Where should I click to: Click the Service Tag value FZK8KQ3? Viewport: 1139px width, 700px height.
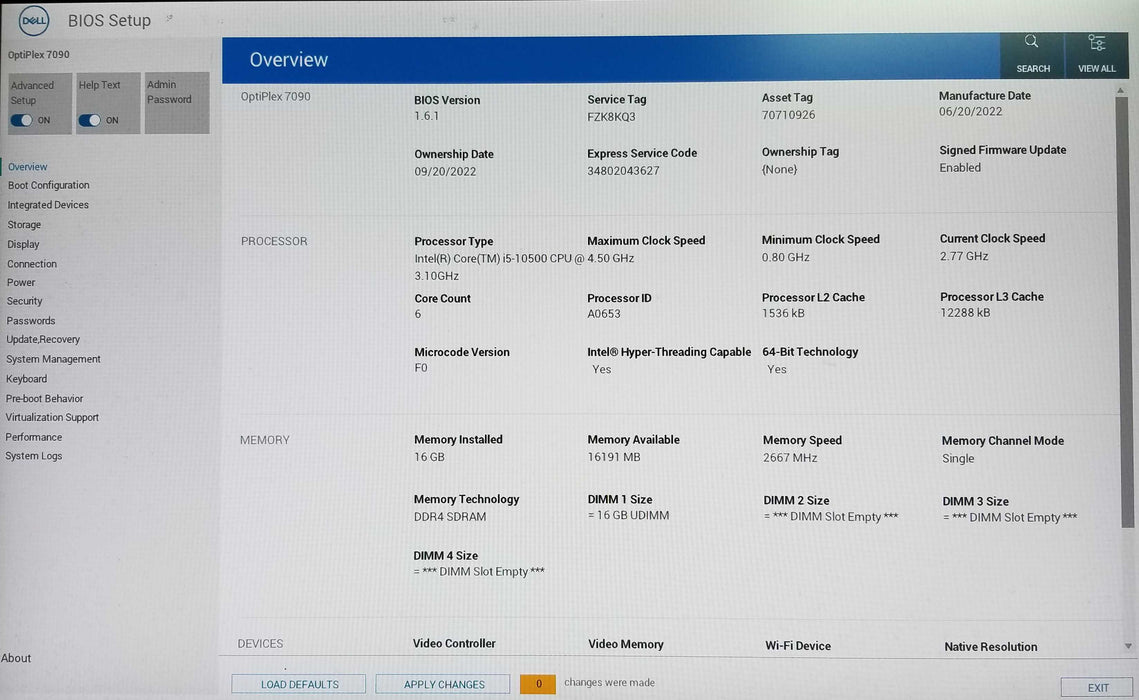pos(611,116)
